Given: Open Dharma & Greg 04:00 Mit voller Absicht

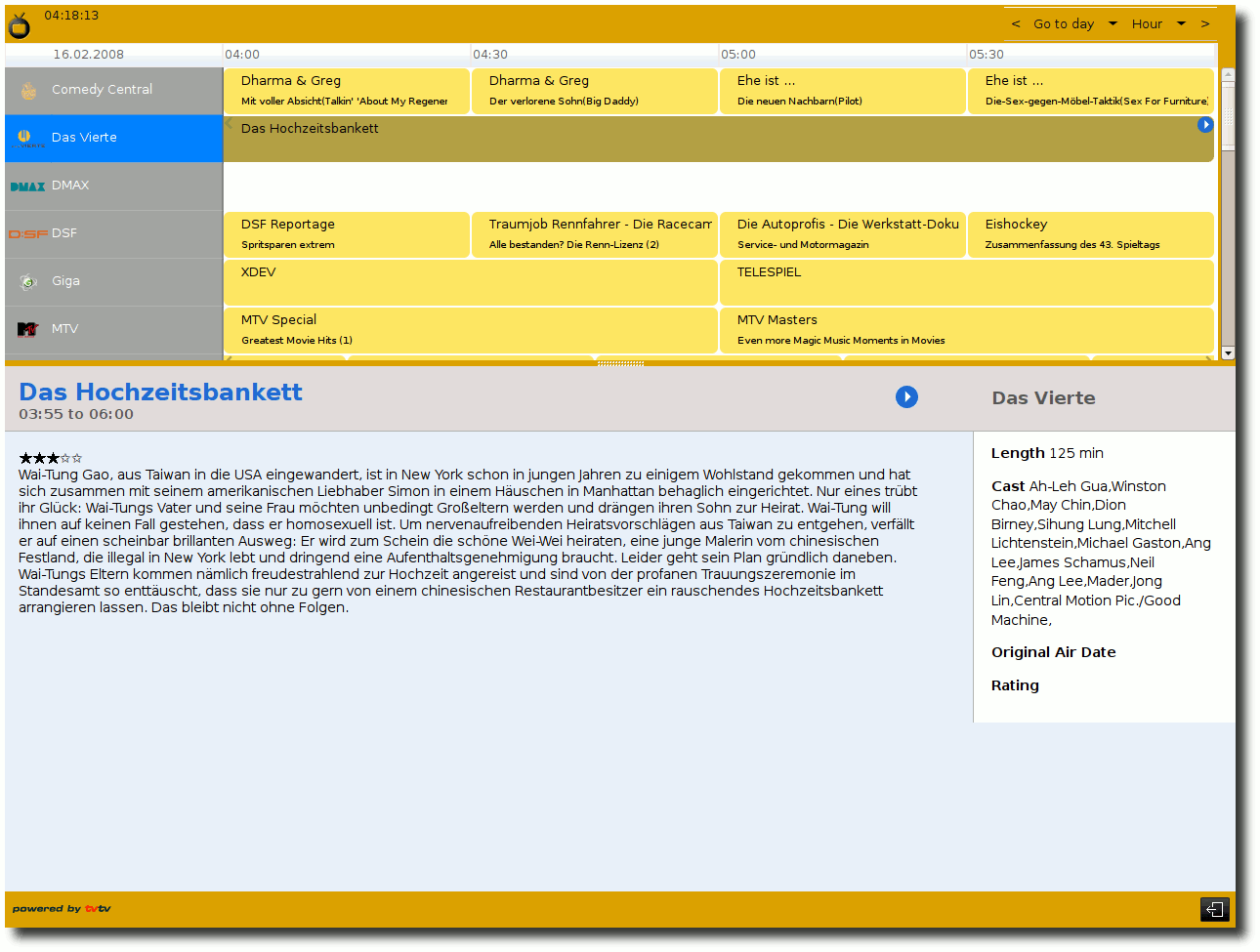Looking at the screenshot, I should click(347, 91).
